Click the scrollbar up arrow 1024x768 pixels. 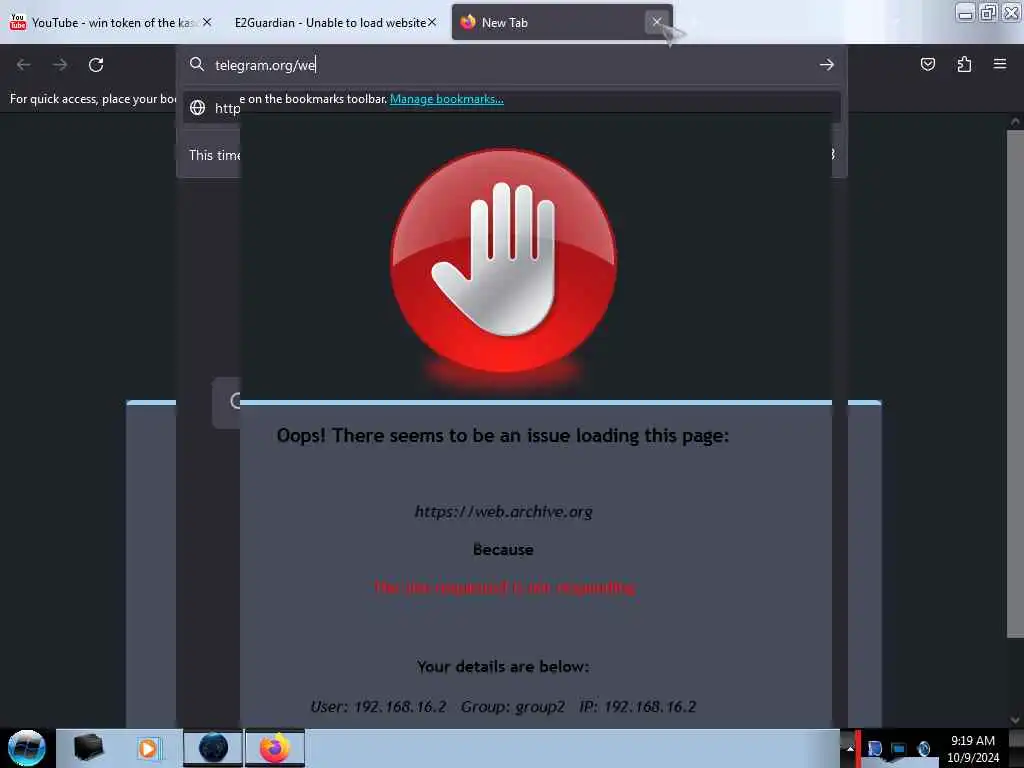tap(1015, 121)
